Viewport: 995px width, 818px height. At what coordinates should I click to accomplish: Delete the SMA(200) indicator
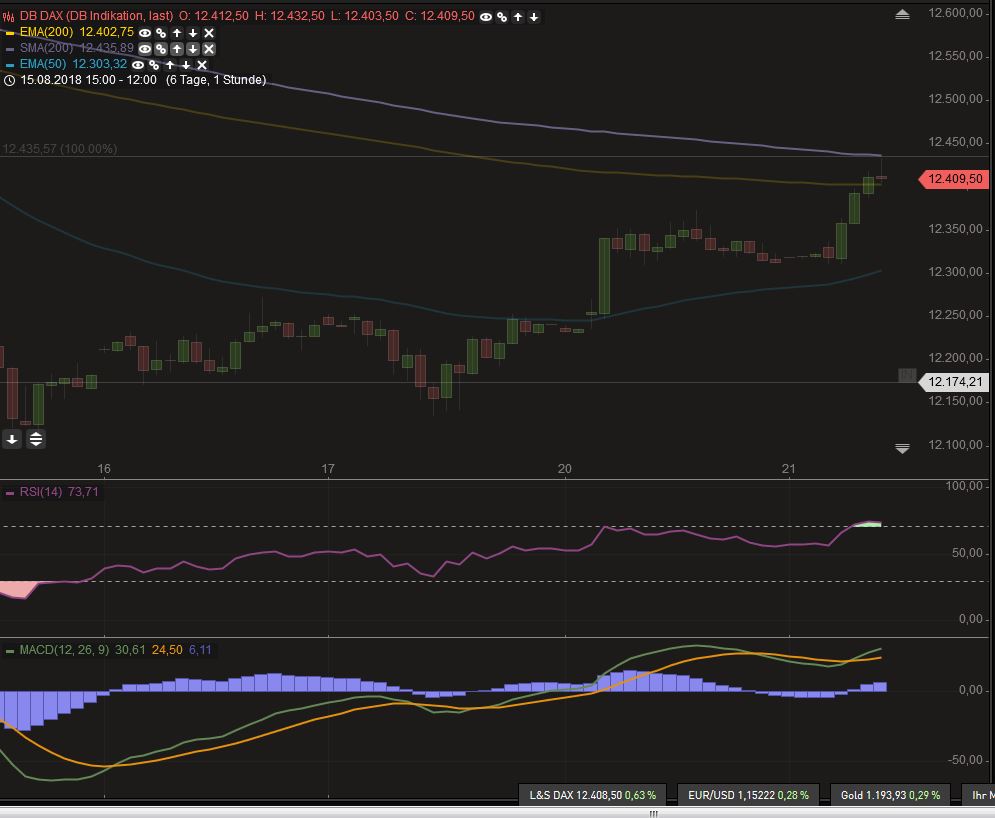pos(208,48)
